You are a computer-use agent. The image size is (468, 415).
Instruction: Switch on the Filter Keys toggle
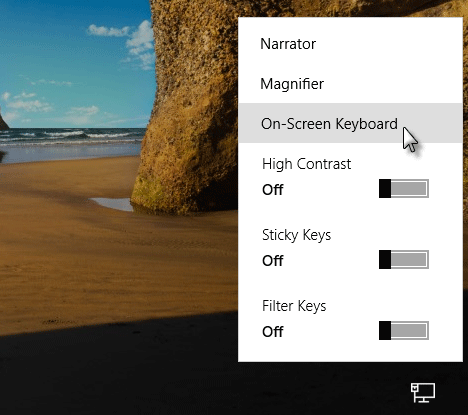tap(404, 330)
